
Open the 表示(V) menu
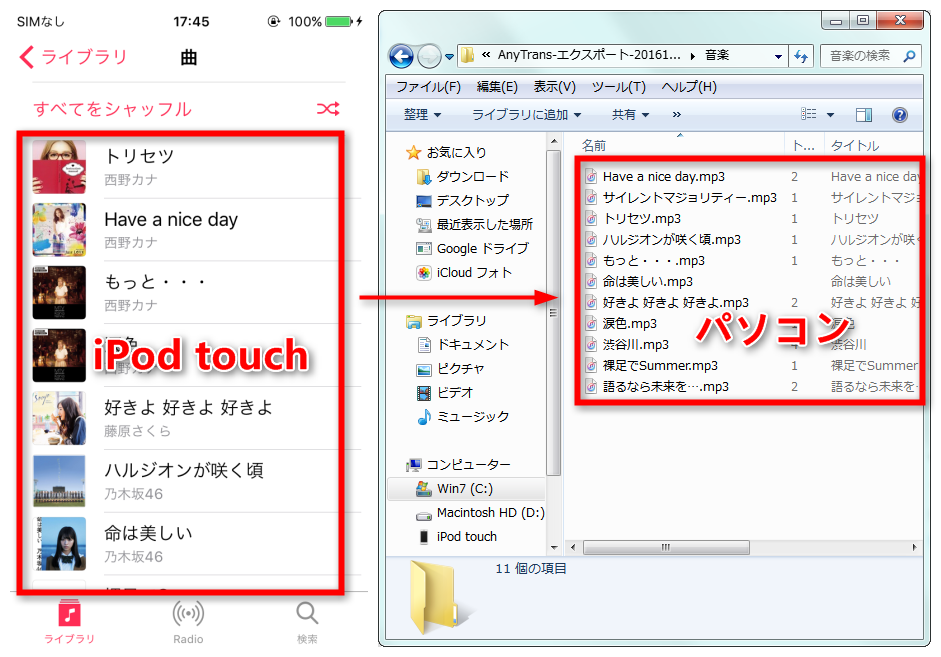click(555, 87)
